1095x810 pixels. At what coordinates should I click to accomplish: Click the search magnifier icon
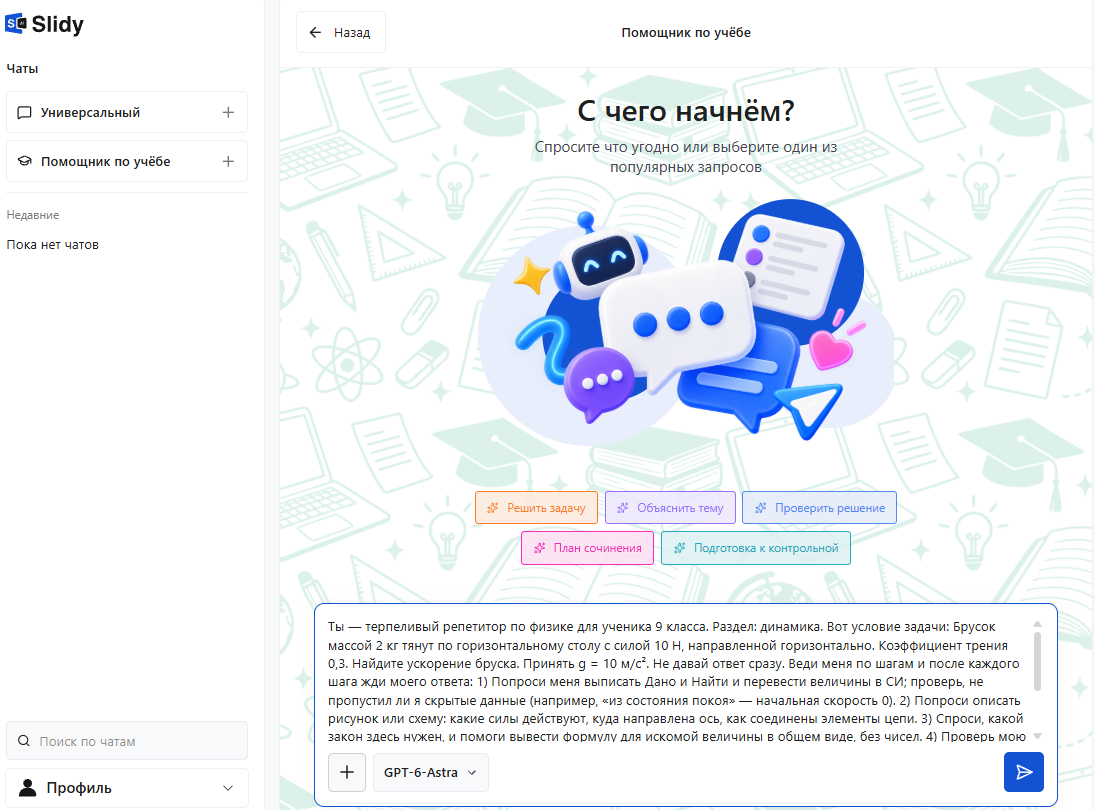24,741
